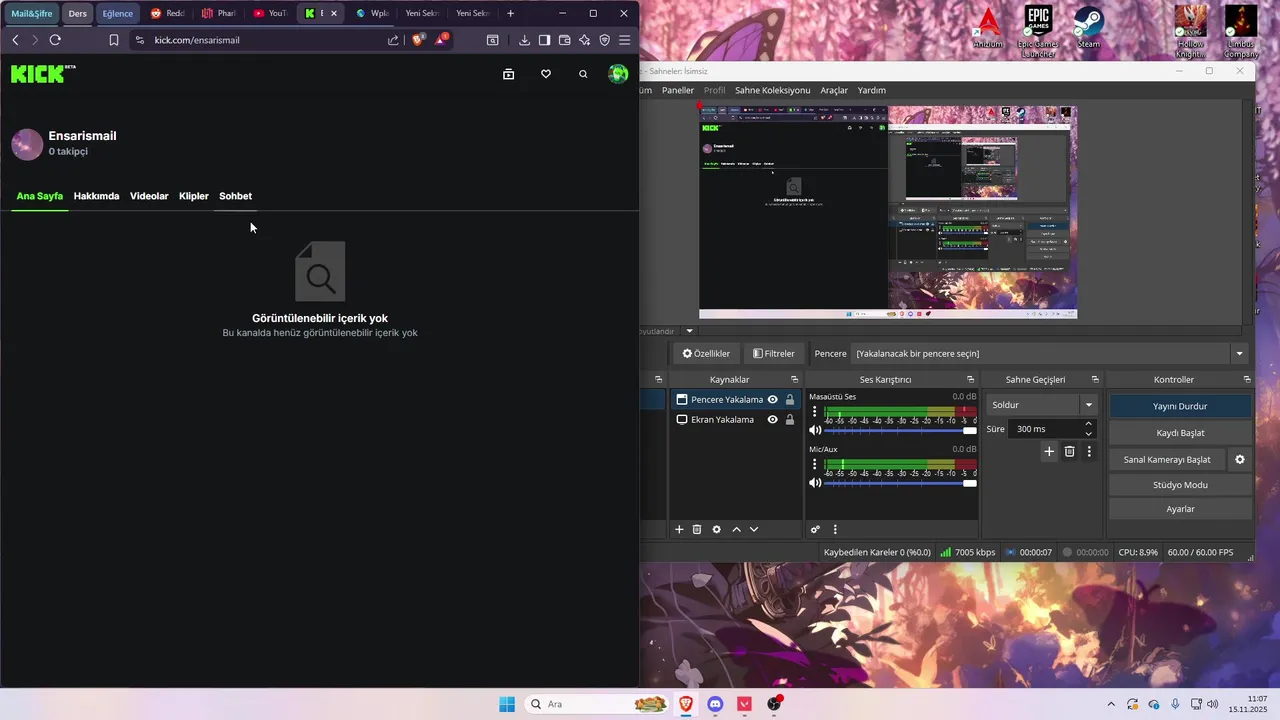
Task: Open the Brave Rewards triangle icon
Action: click(441, 40)
